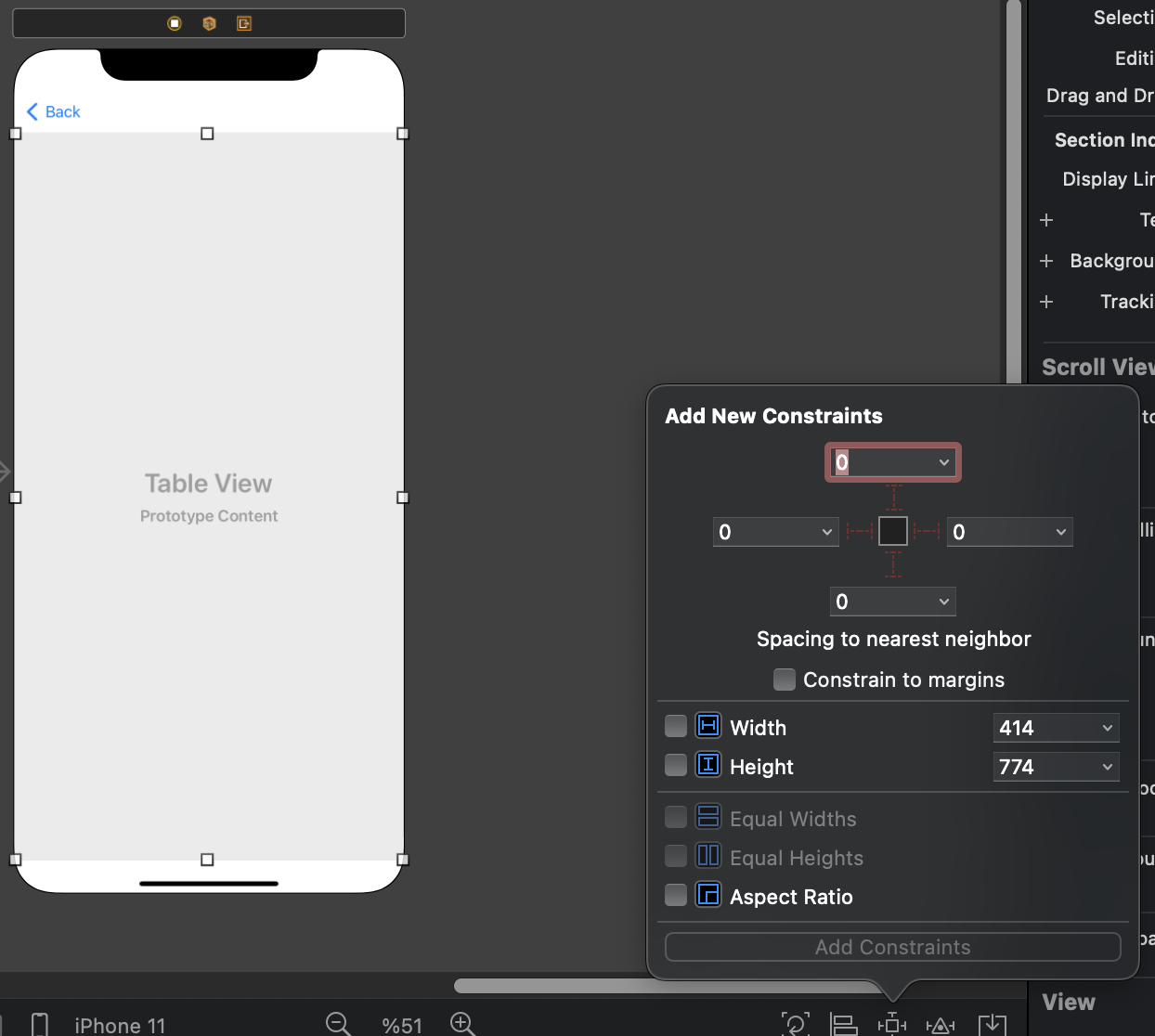This screenshot has width=1155, height=1036.
Task: Click iPhone 11 device label
Action: pos(120,1026)
